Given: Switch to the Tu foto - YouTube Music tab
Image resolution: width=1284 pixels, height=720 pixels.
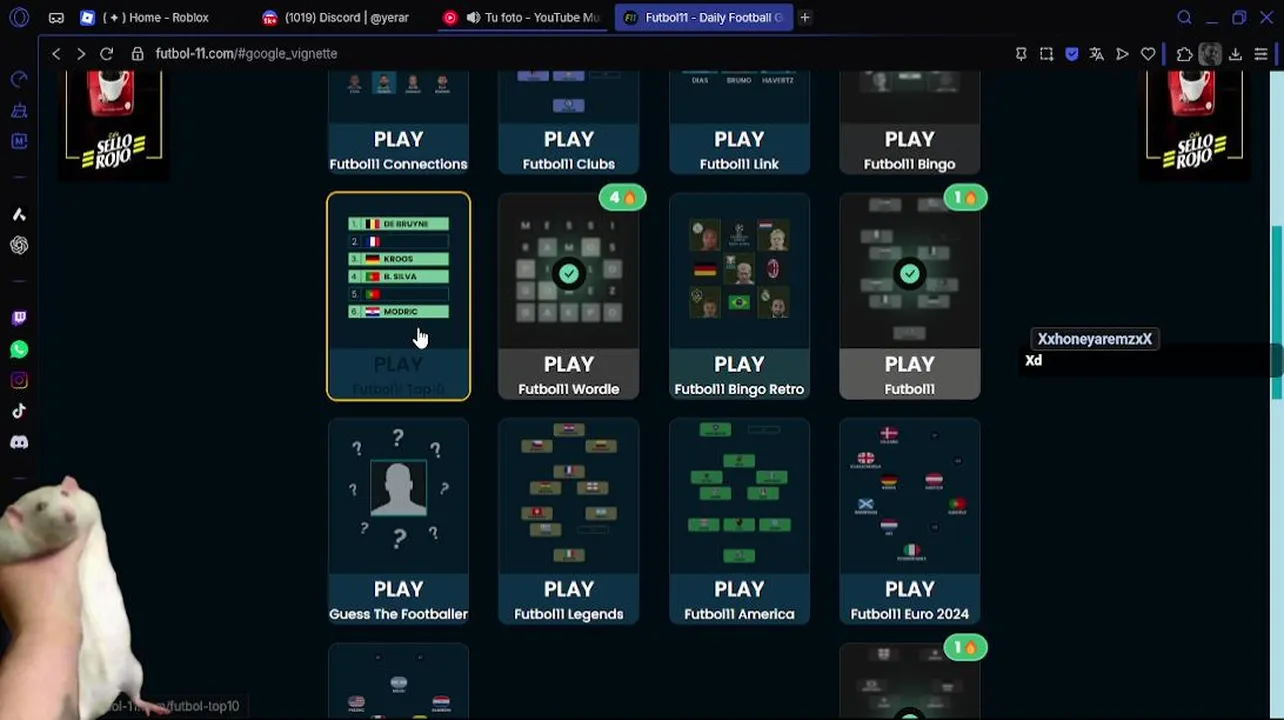Looking at the screenshot, I should click(523, 17).
